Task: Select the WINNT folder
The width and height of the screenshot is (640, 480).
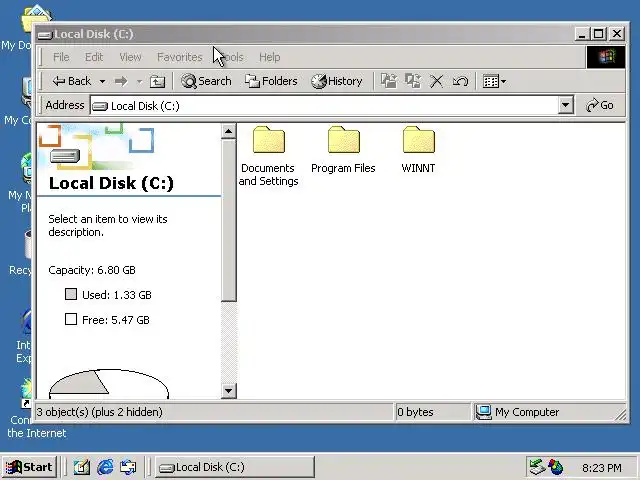Action: (x=418, y=150)
